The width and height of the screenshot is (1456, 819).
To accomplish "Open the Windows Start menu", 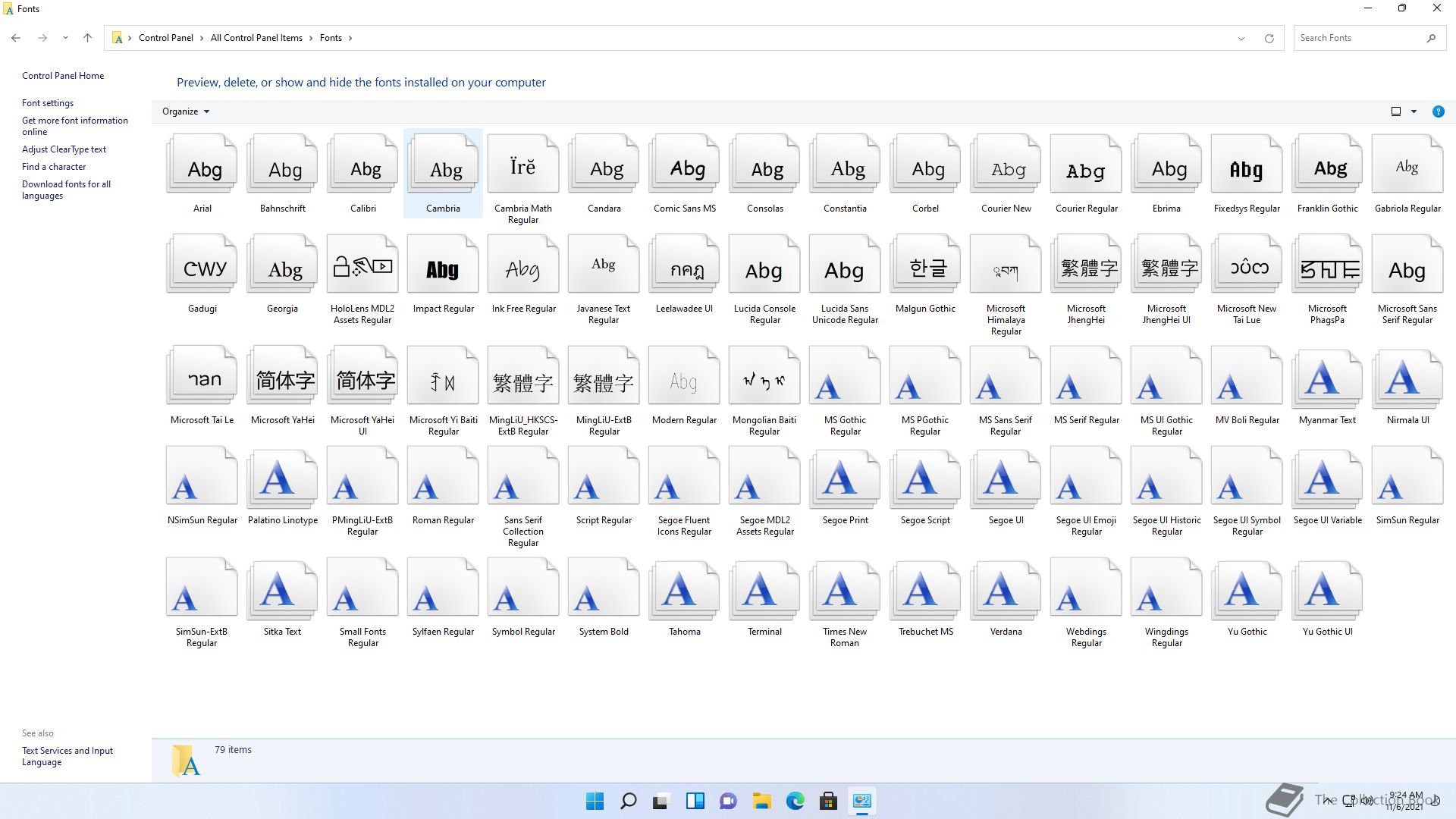I will pyautogui.click(x=595, y=801).
